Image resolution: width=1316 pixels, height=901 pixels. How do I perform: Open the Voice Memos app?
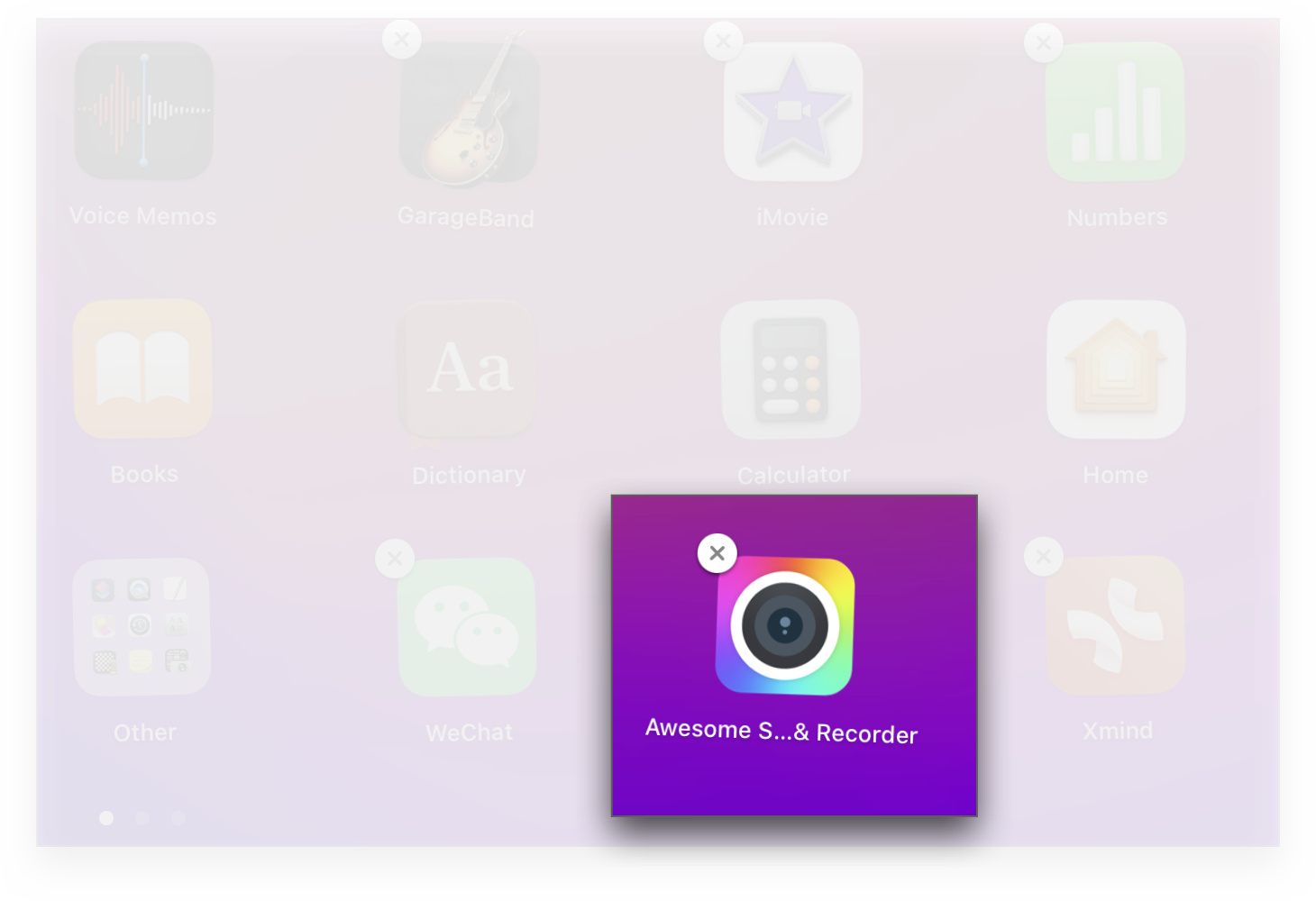point(144,110)
